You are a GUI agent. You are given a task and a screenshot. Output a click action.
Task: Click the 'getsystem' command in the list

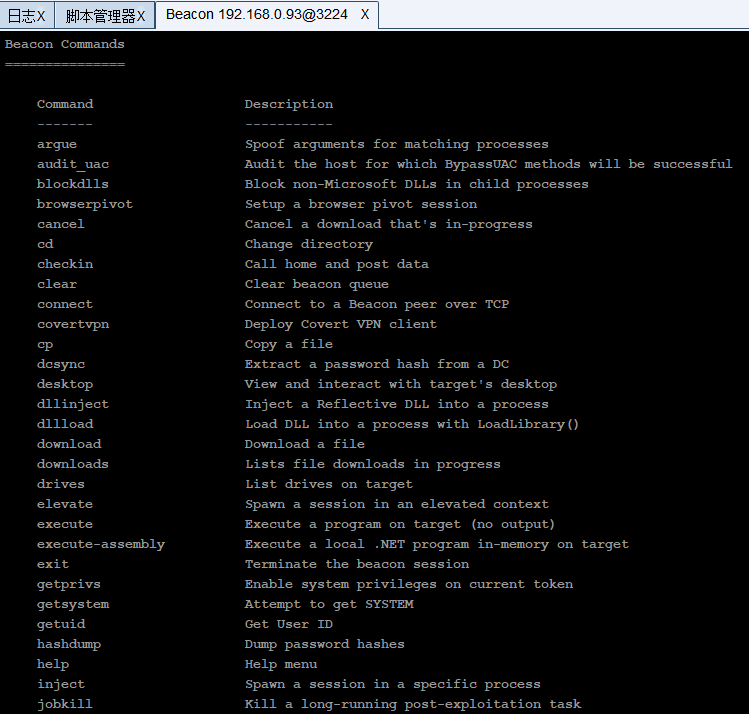tap(73, 604)
